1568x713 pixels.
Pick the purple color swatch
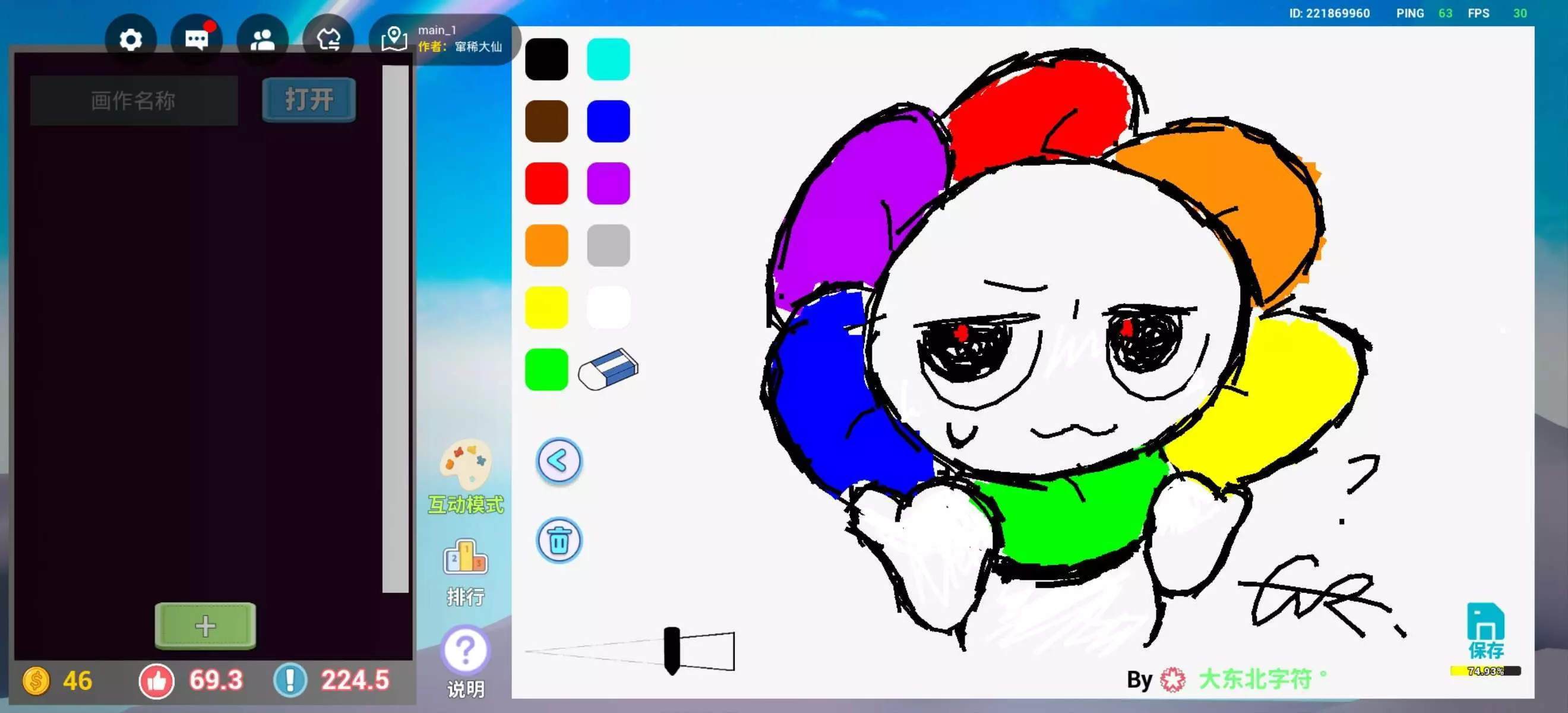(x=608, y=183)
